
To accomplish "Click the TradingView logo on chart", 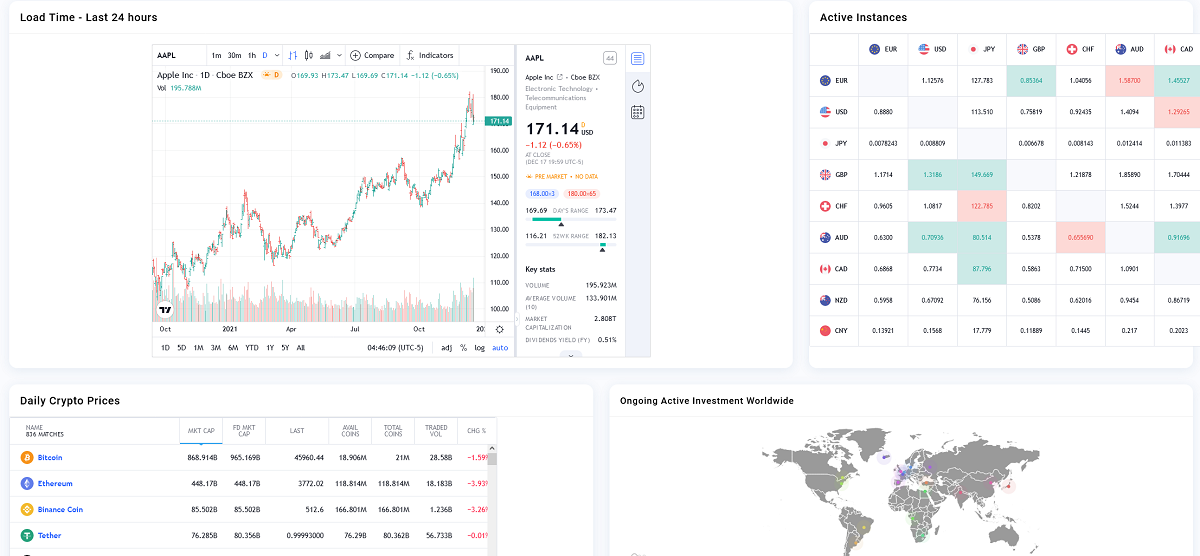I will coord(165,310).
